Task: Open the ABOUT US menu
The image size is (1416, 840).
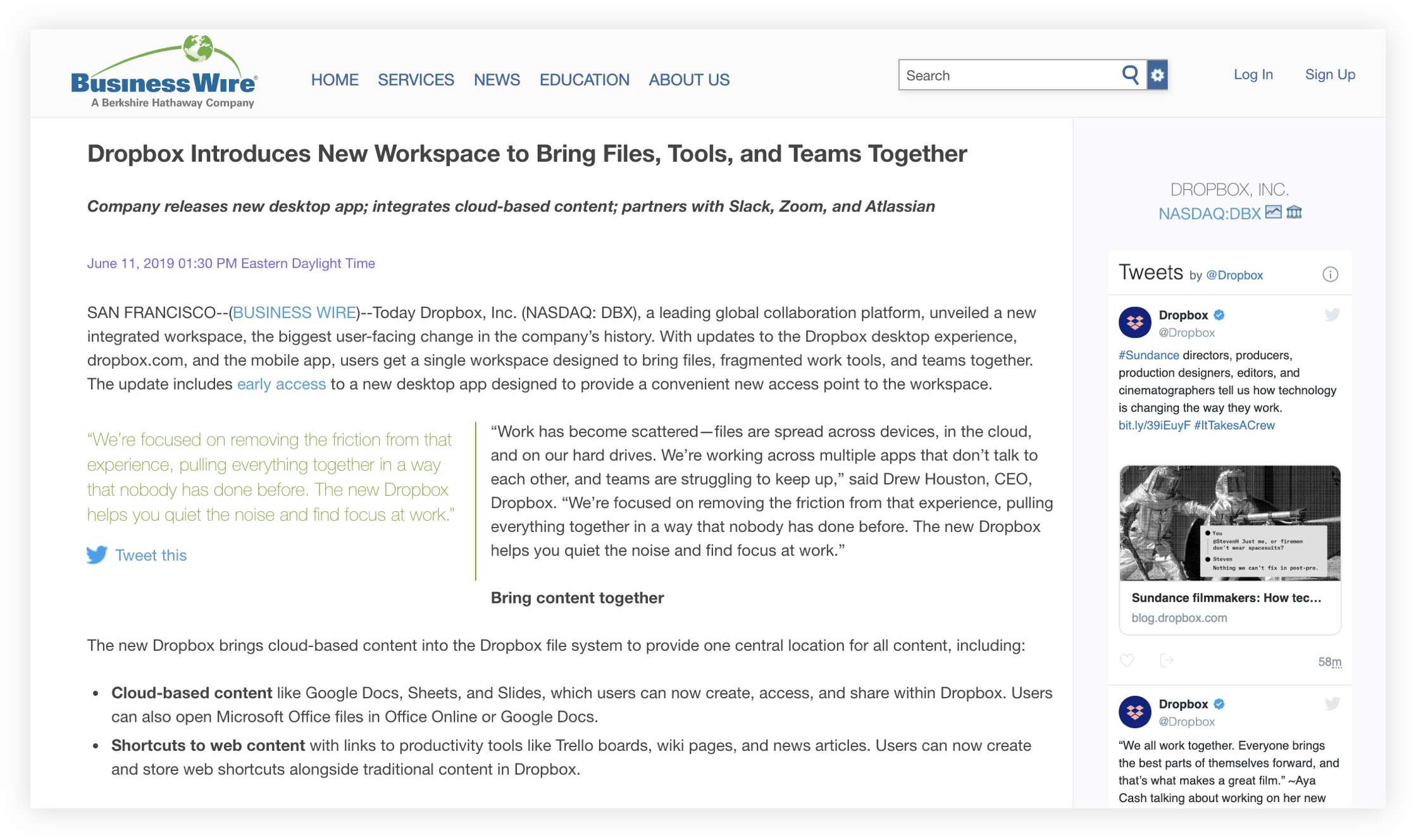Action: [689, 80]
